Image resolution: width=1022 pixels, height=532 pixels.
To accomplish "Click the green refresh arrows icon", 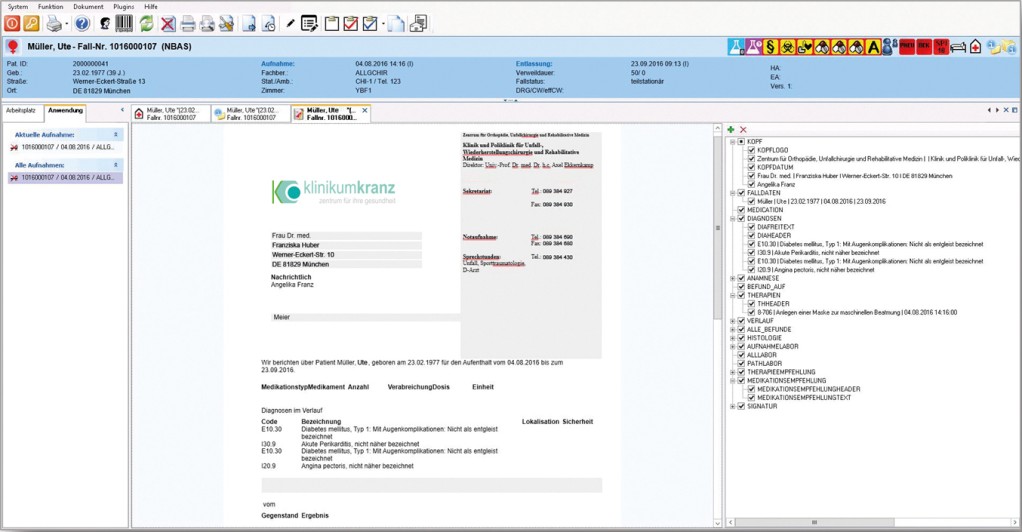I will pos(147,24).
